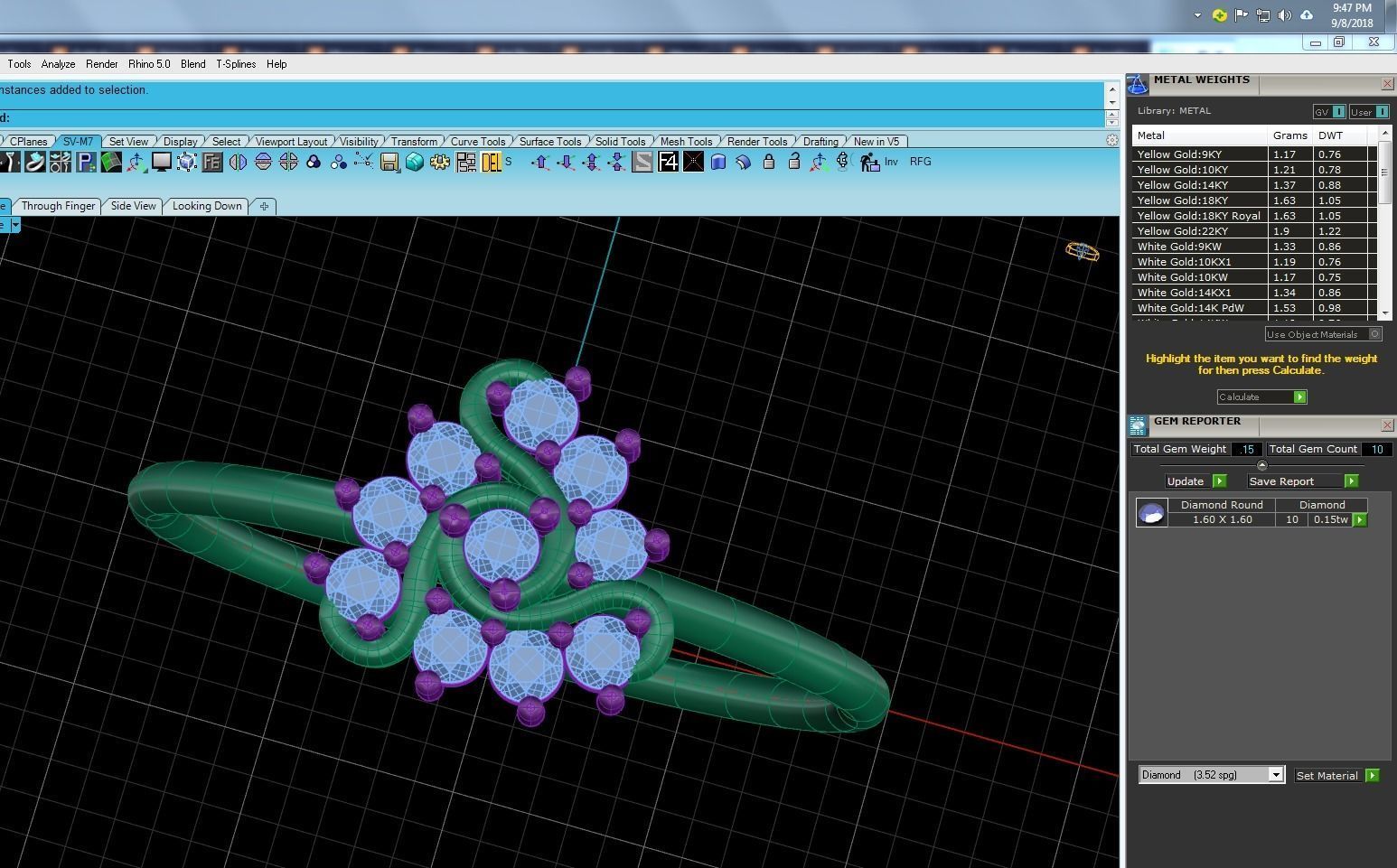
Task: Click Calculate in Metal Weights panel
Action: 1261,397
